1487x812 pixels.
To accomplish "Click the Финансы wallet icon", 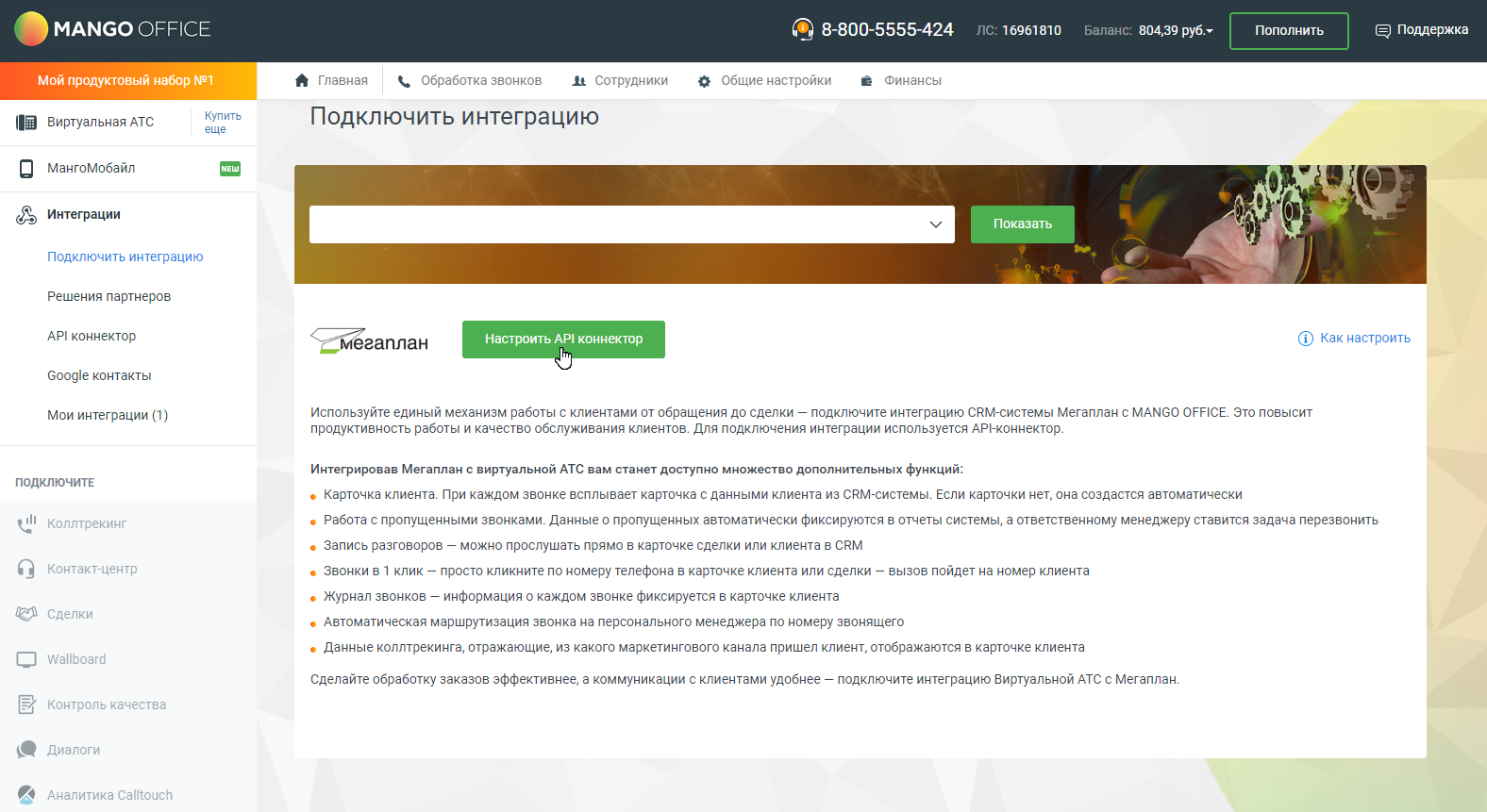I will (866, 81).
